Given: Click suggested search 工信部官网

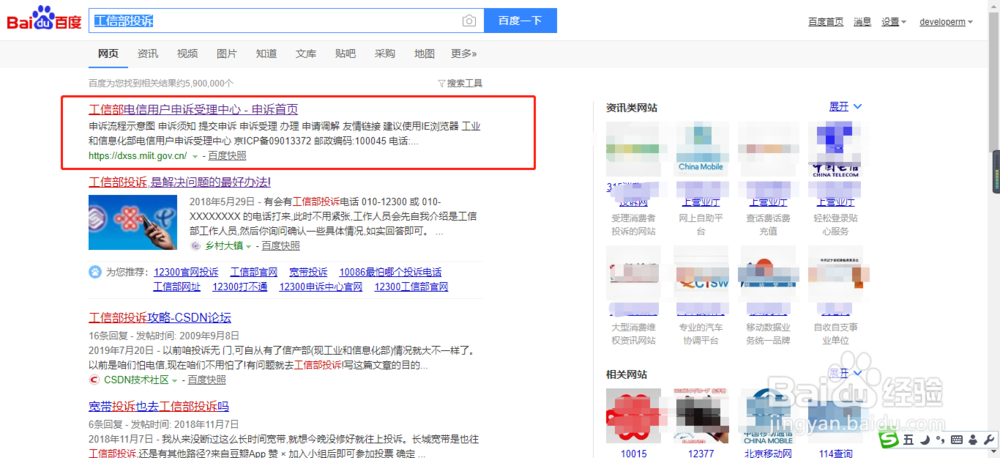Looking at the screenshot, I should point(253,272).
